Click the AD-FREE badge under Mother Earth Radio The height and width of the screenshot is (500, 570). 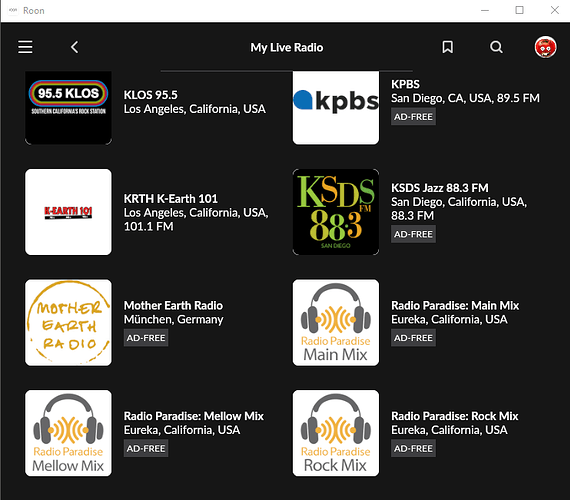(146, 338)
